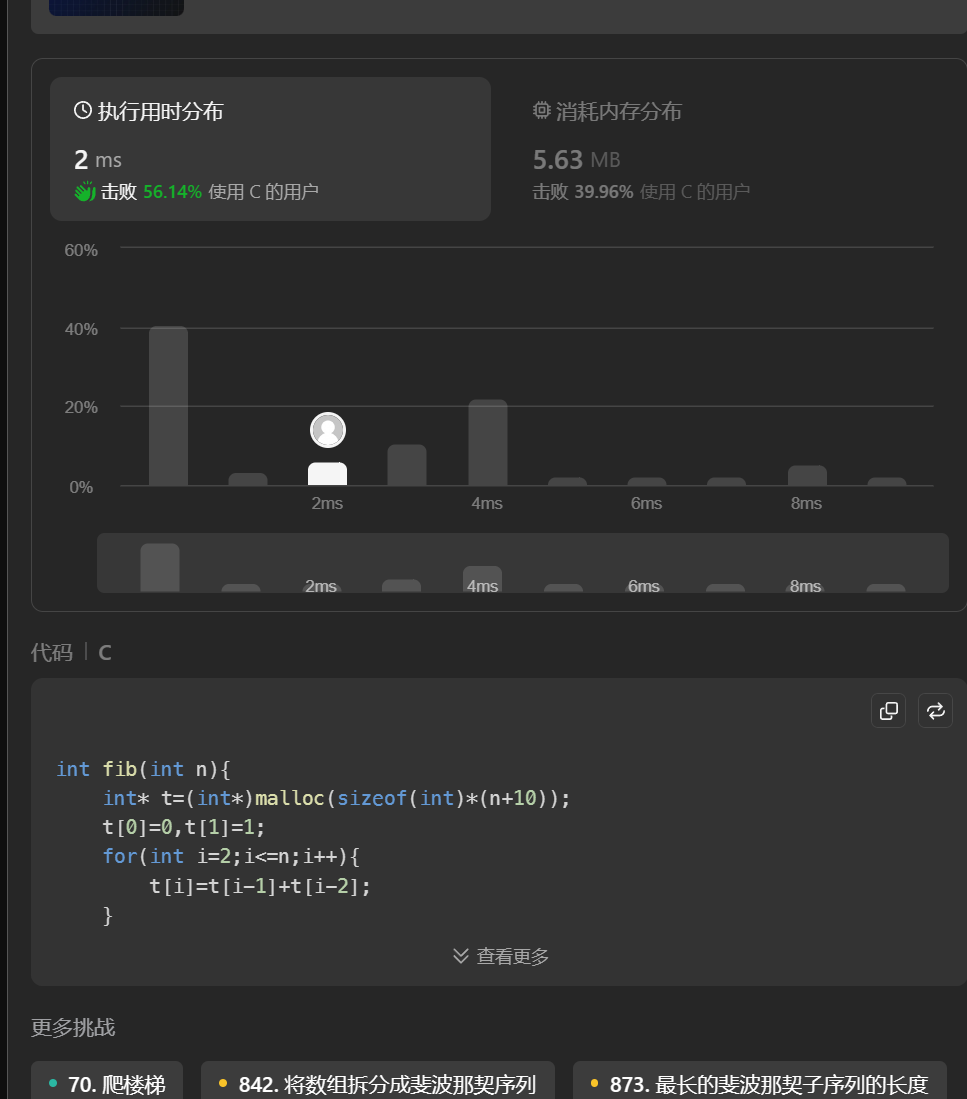Click the 8ms histogram bar
The image size is (967, 1099).
coord(807,475)
